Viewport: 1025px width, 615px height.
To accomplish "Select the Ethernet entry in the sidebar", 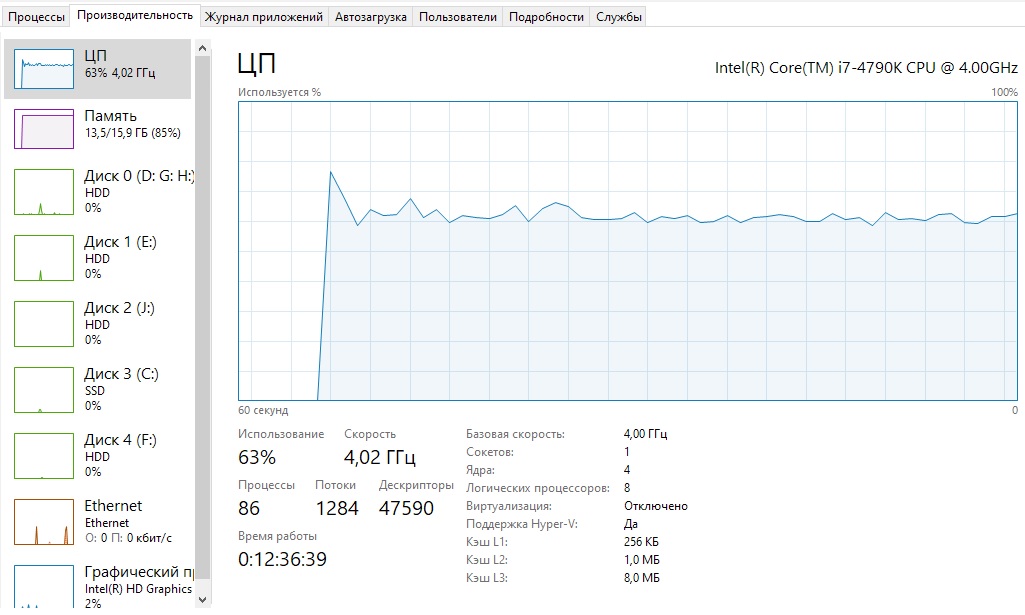I will coord(97,522).
